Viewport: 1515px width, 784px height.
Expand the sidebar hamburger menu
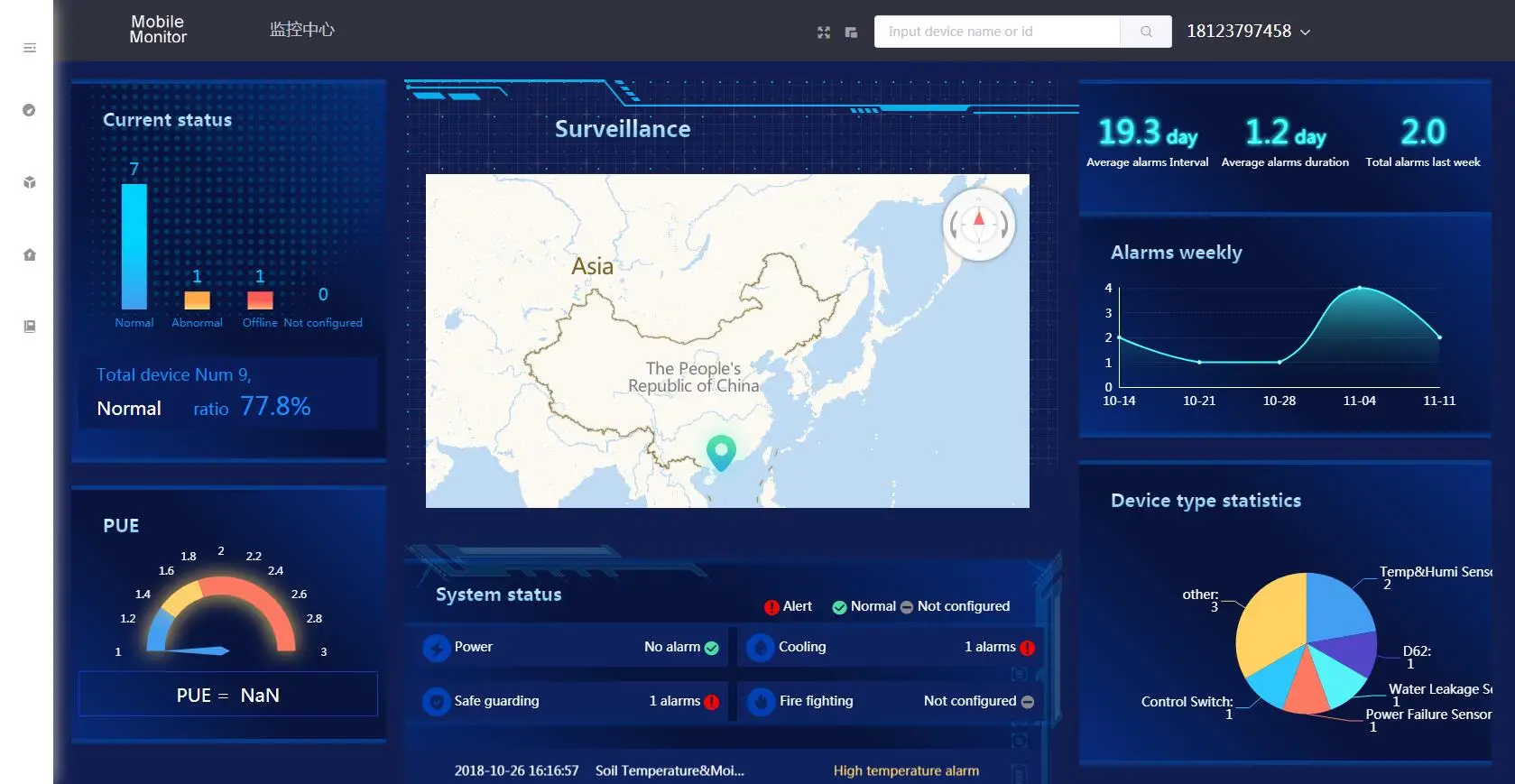[30, 48]
